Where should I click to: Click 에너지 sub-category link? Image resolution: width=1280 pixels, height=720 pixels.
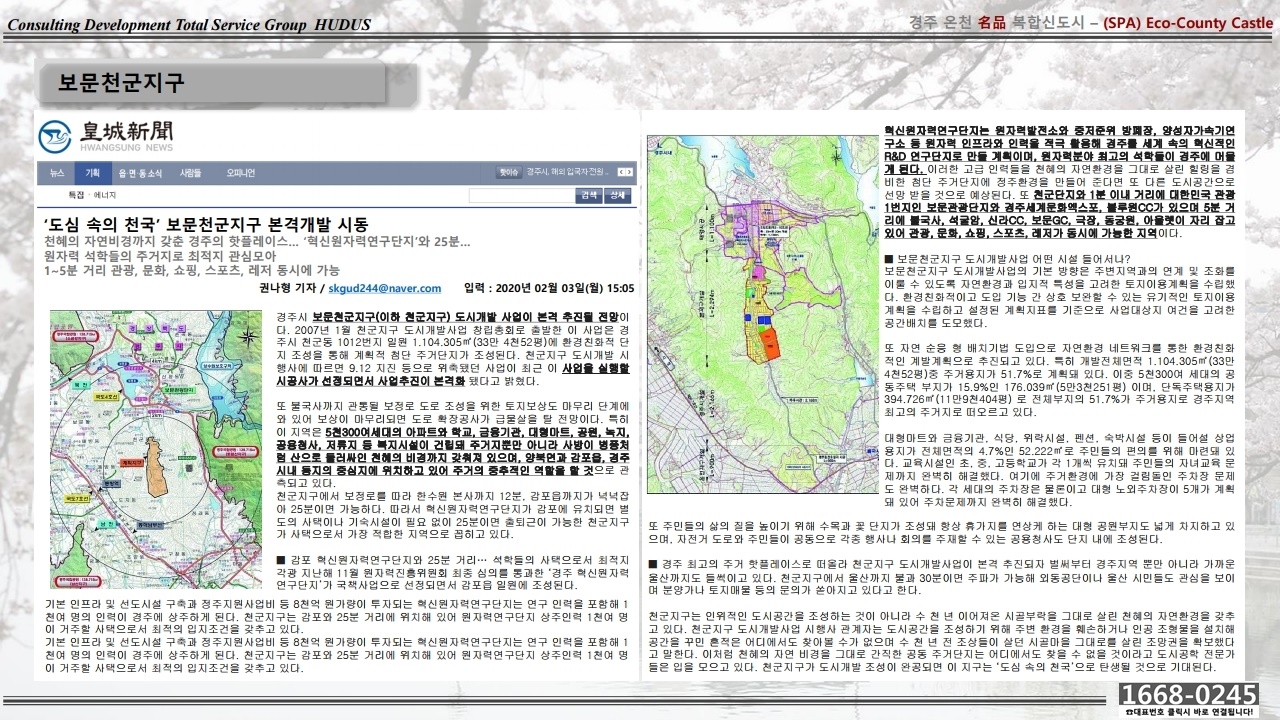(x=105, y=194)
